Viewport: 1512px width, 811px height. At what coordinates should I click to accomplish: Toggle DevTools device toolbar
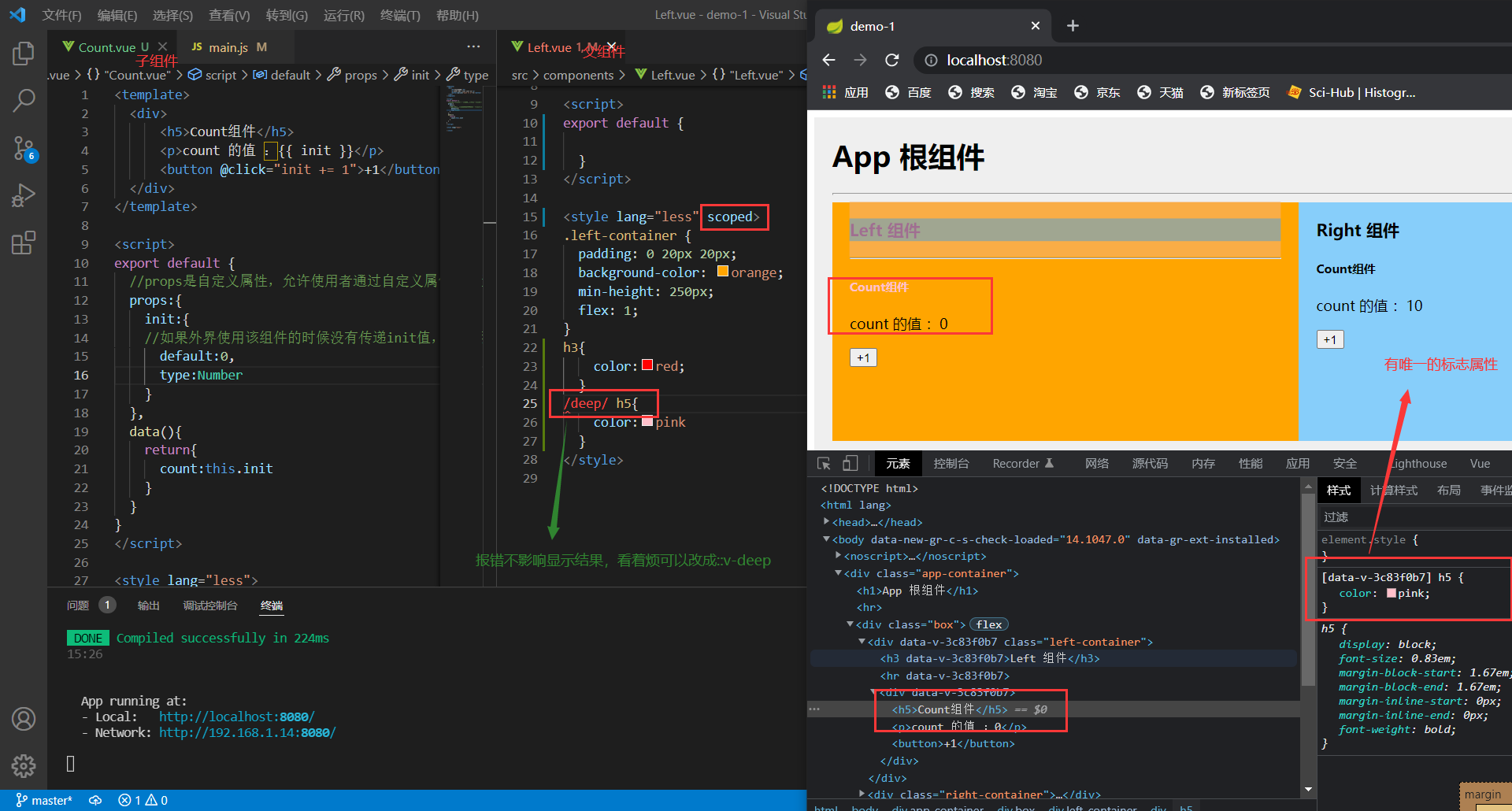tap(850, 464)
